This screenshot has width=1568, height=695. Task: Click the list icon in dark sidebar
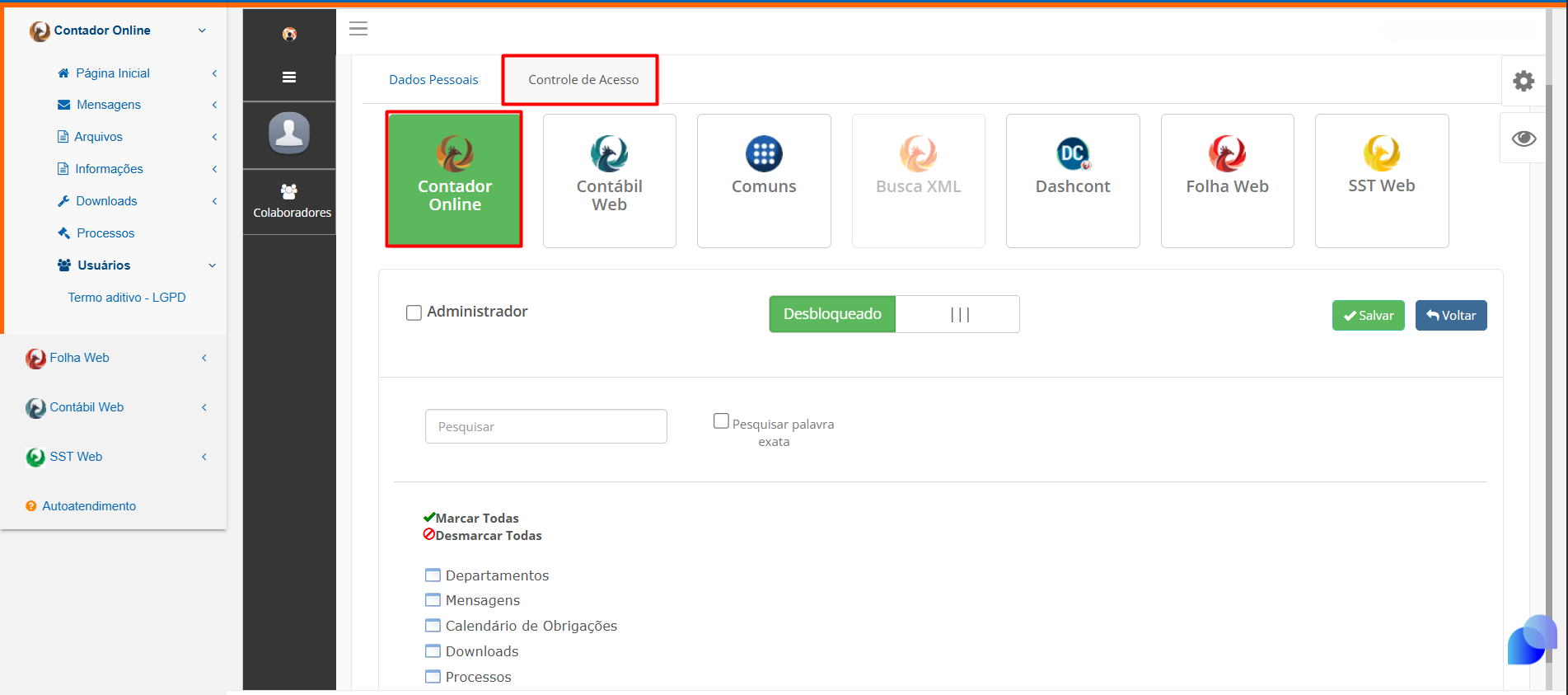tap(289, 77)
